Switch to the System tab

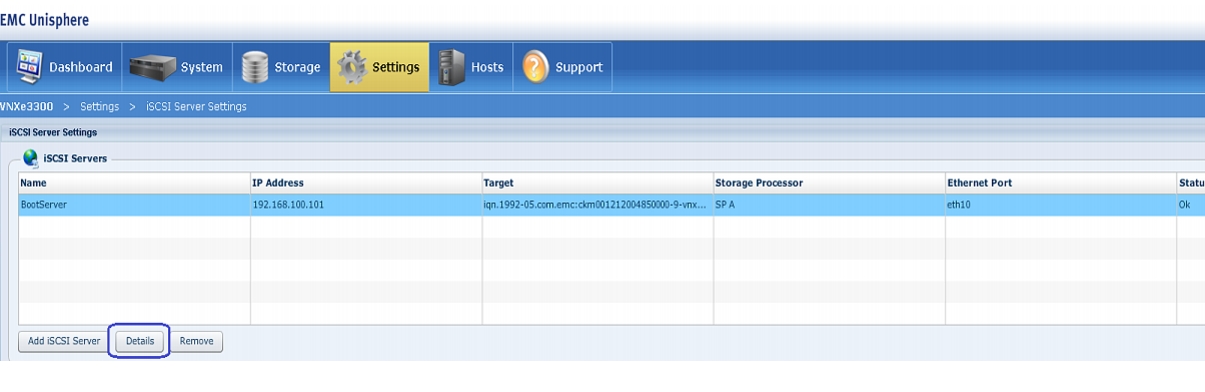177,67
